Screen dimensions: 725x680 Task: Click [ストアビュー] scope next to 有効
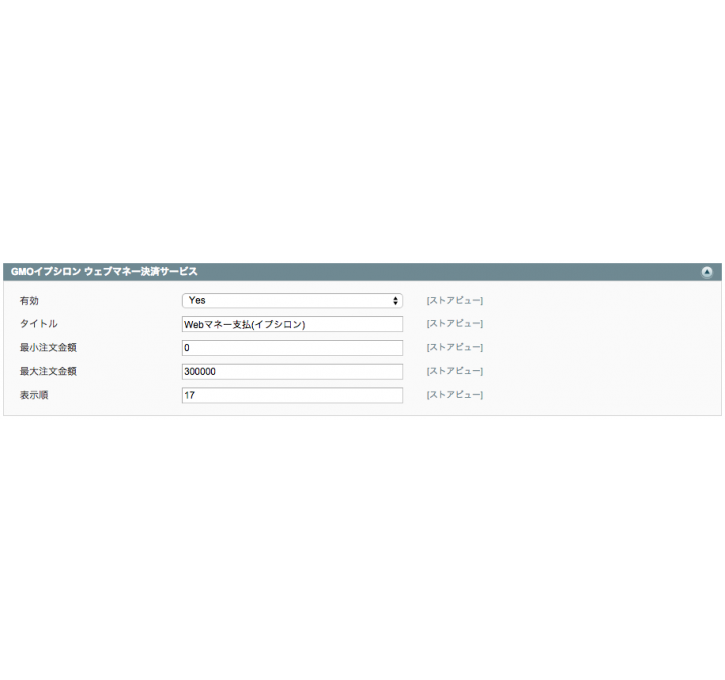click(x=455, y=300)
